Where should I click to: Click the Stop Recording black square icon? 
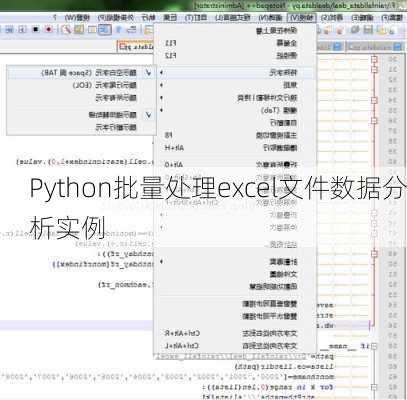point(36,29)
